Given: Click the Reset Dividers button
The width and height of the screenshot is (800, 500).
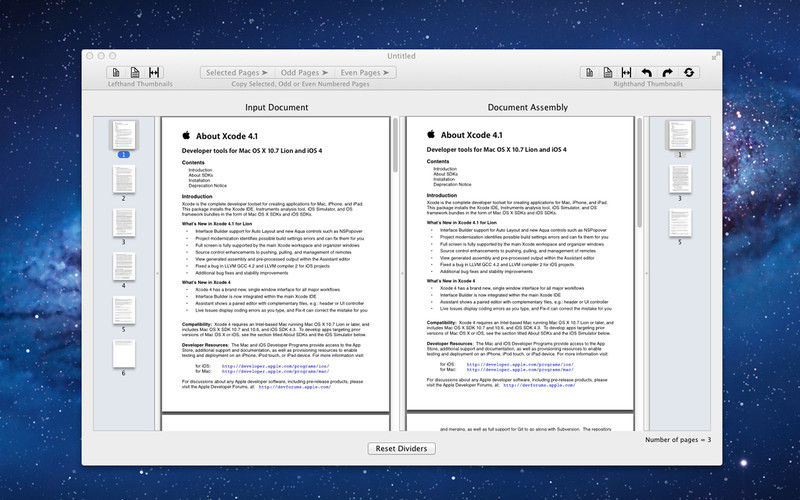Looking at the screenshot, I should point(402,448).
